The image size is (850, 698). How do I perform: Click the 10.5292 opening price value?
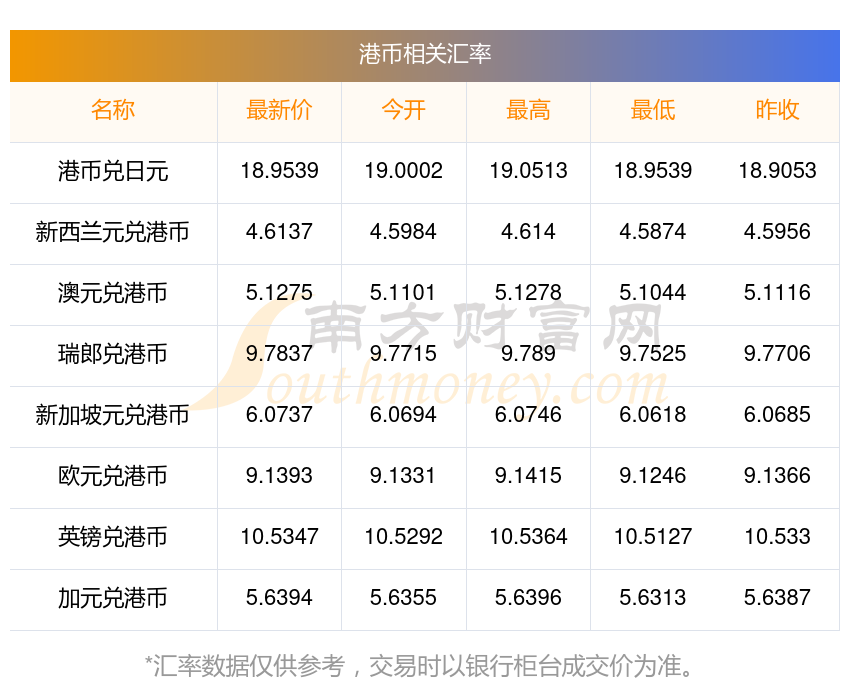coord(403,537)
